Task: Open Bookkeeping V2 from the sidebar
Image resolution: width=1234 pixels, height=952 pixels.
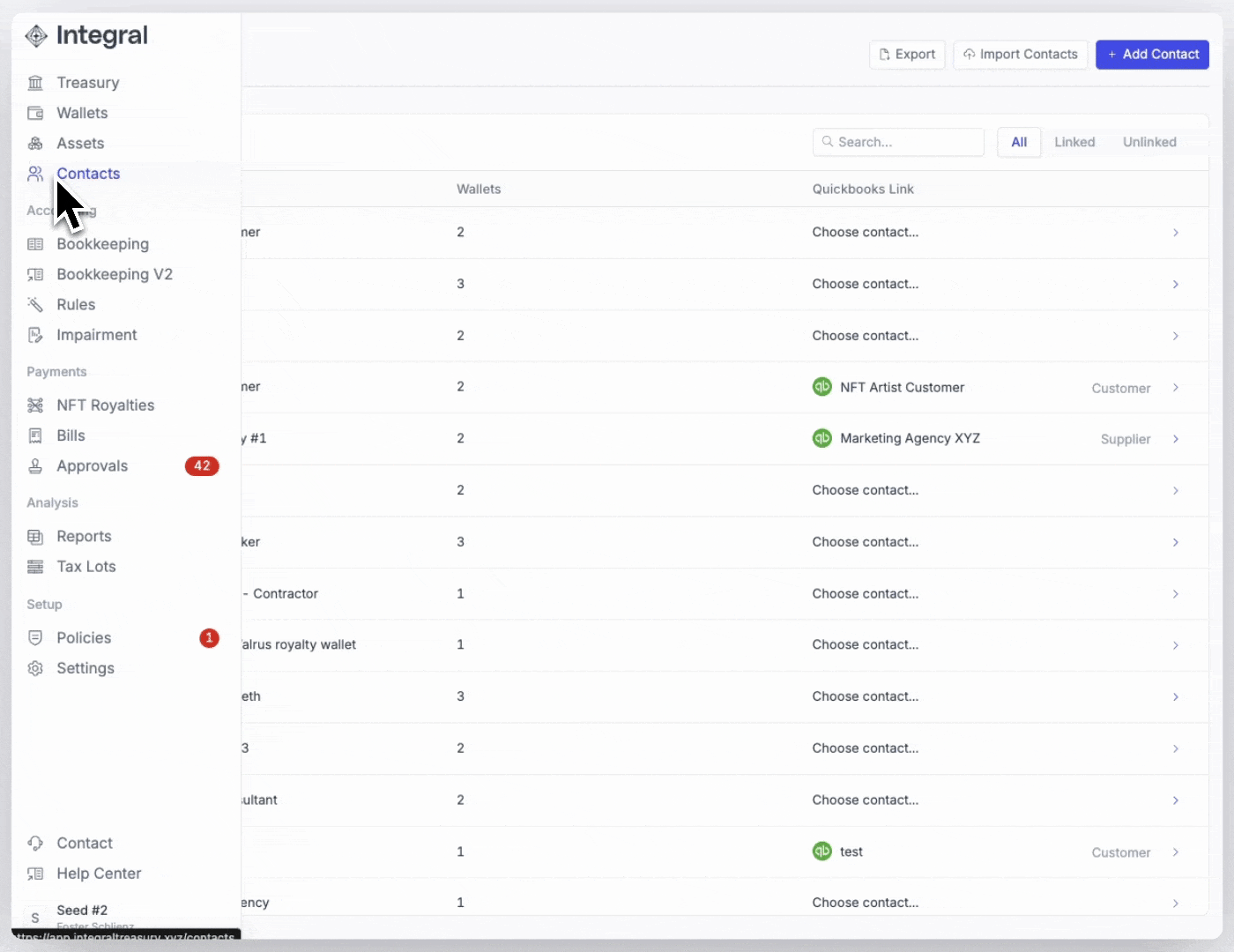Action: [x=114, y=274]
